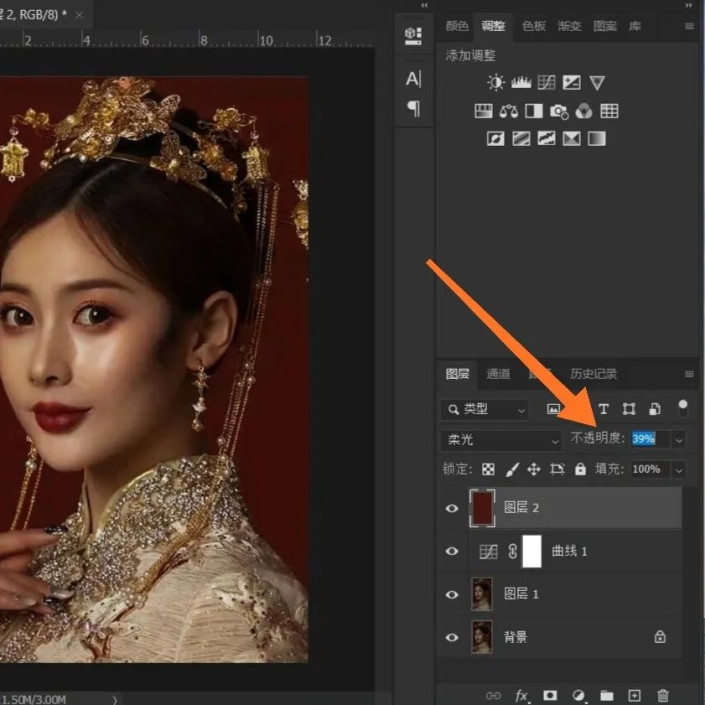Toggle lock all (padlock in 锁定 row)
Screen dimensions: 705x705
point(580,469)
